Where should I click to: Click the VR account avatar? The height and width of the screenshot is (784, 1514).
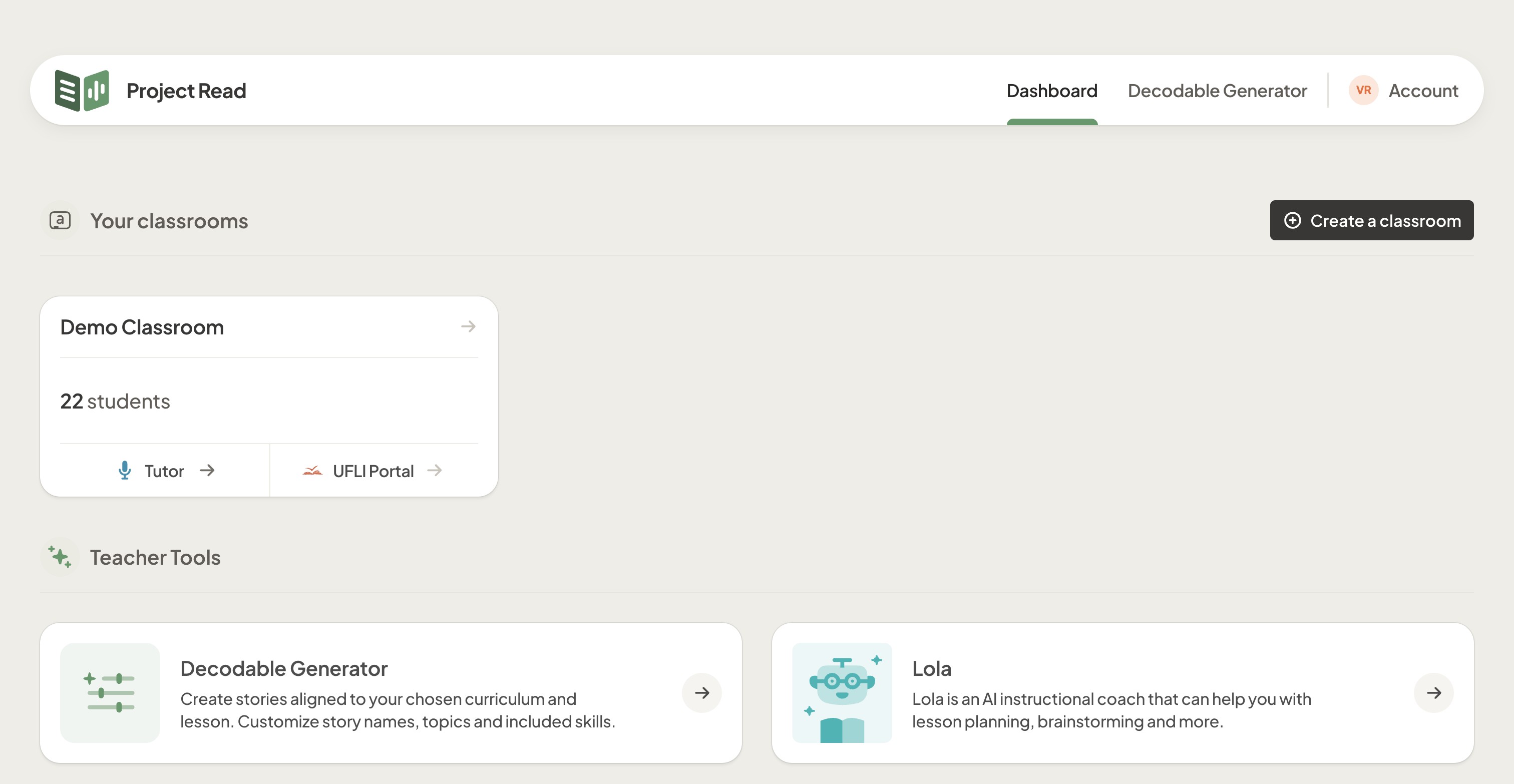1363,91
